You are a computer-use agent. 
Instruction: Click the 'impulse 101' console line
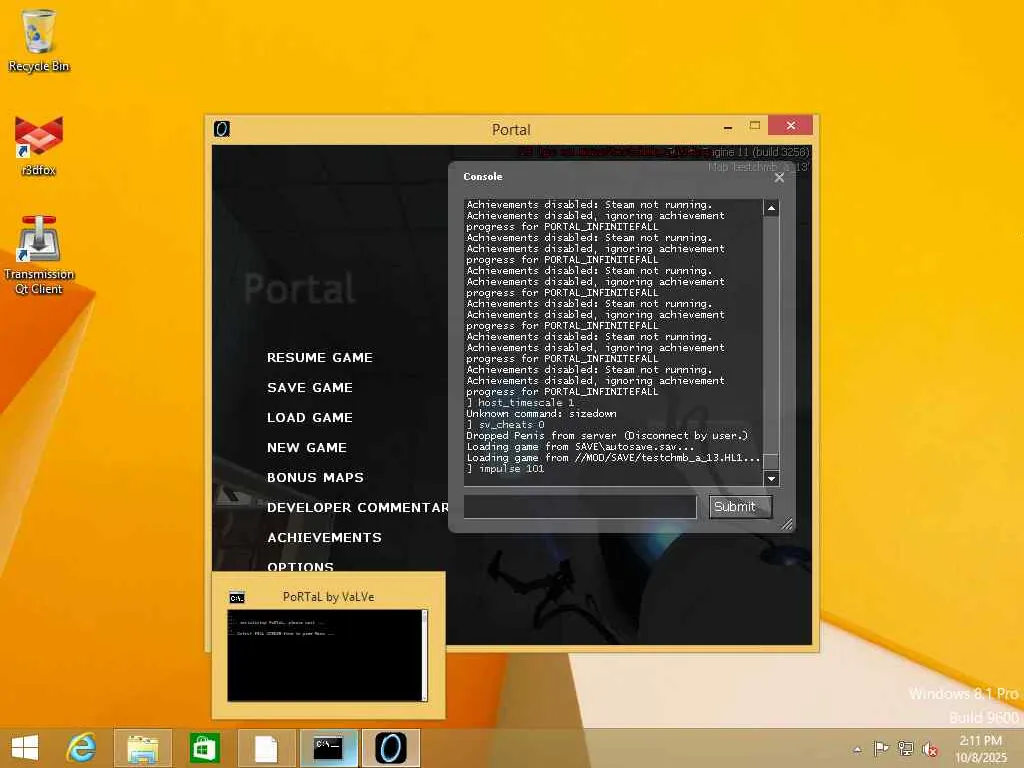[505, 469]
